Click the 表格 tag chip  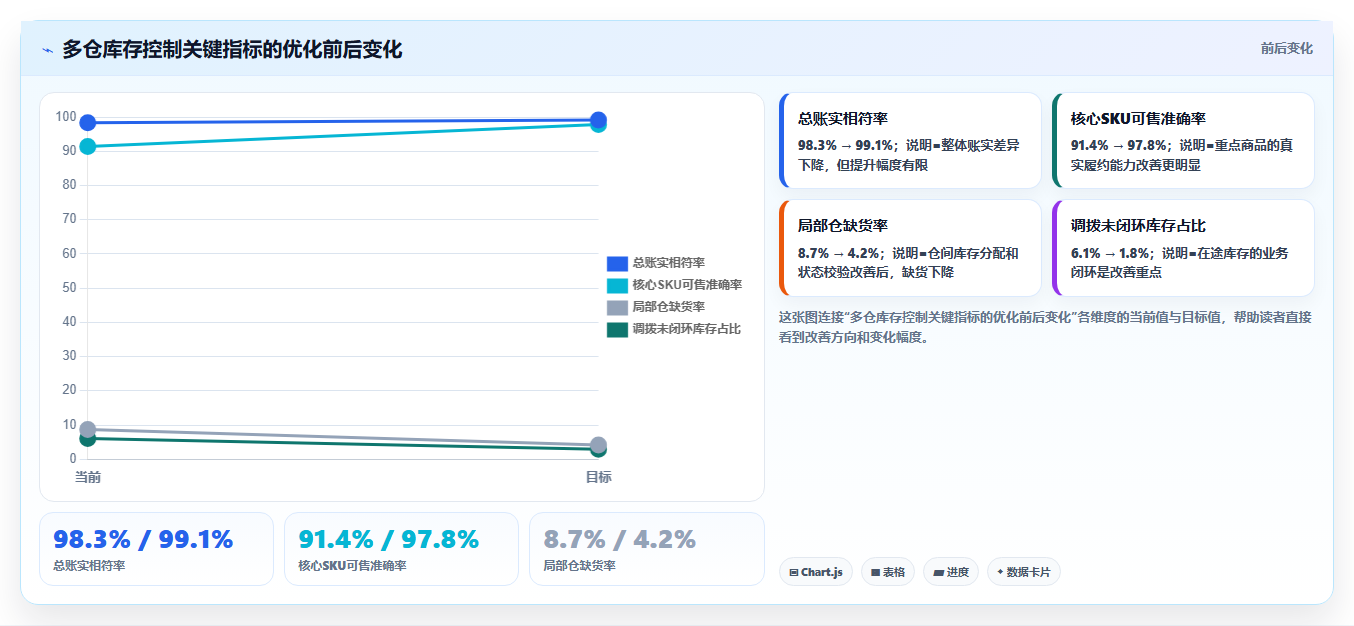tap(888, 572)
